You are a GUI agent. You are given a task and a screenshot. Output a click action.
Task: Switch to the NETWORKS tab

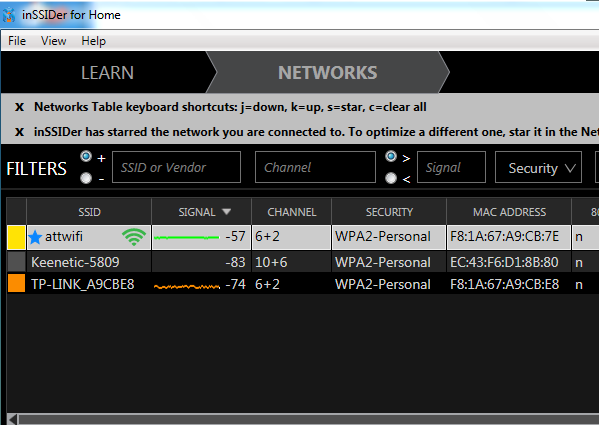tap(328, 73)
